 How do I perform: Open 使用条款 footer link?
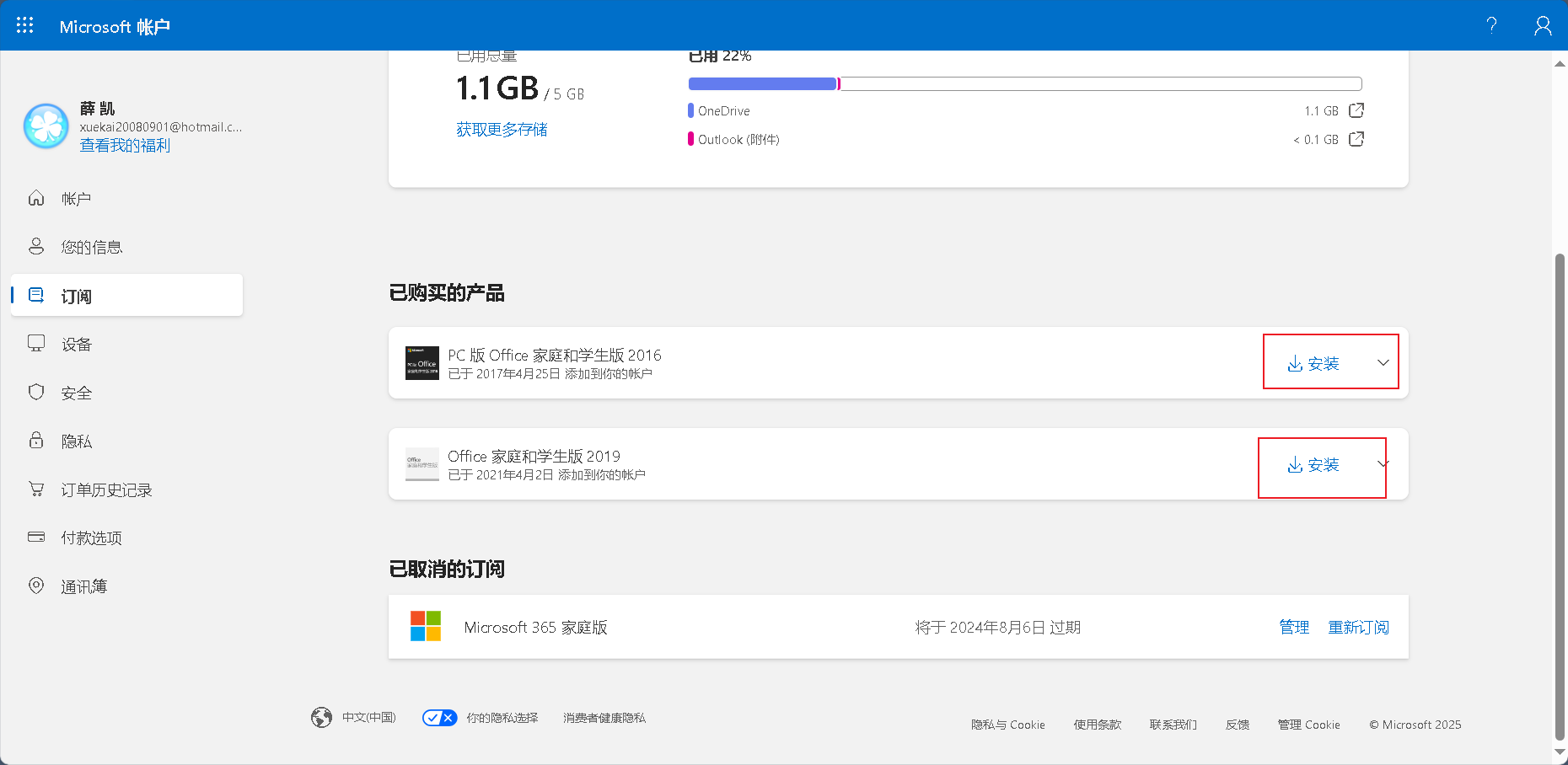point(1098,725)
